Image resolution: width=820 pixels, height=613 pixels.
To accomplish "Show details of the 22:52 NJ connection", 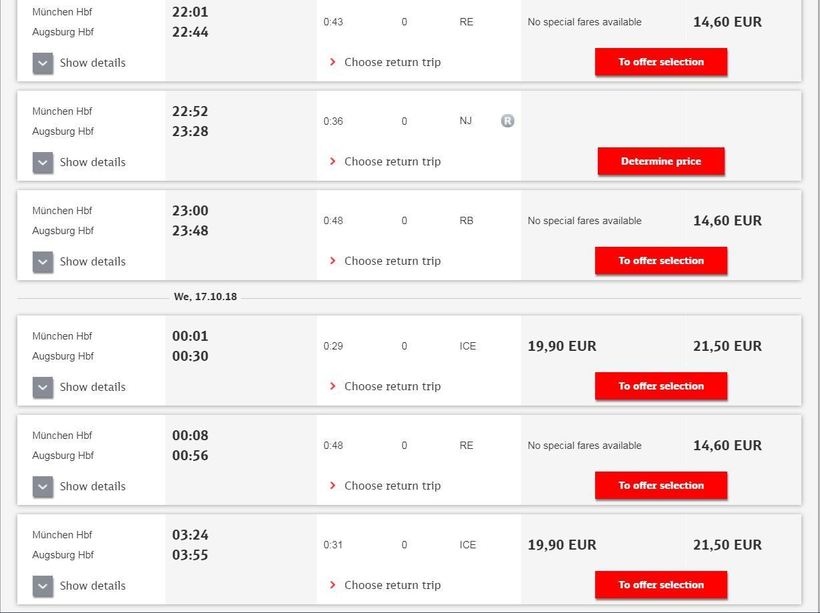I will click(x=43, y=162).
